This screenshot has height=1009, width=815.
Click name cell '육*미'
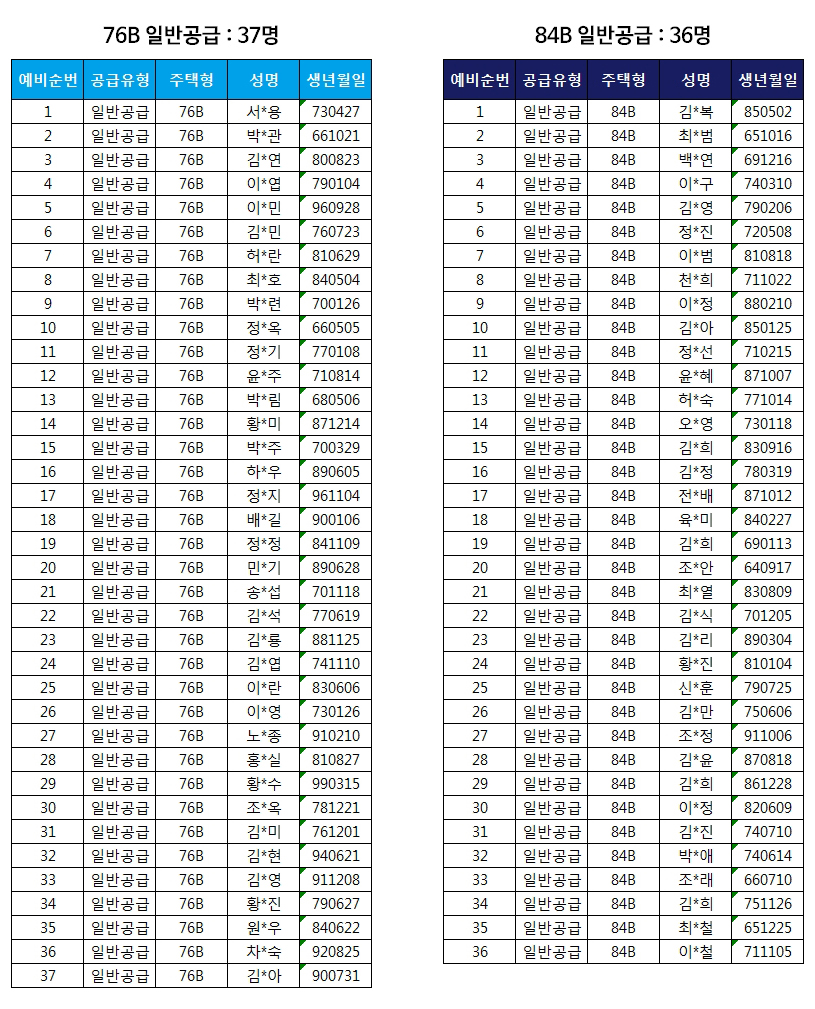pos(695,520)
